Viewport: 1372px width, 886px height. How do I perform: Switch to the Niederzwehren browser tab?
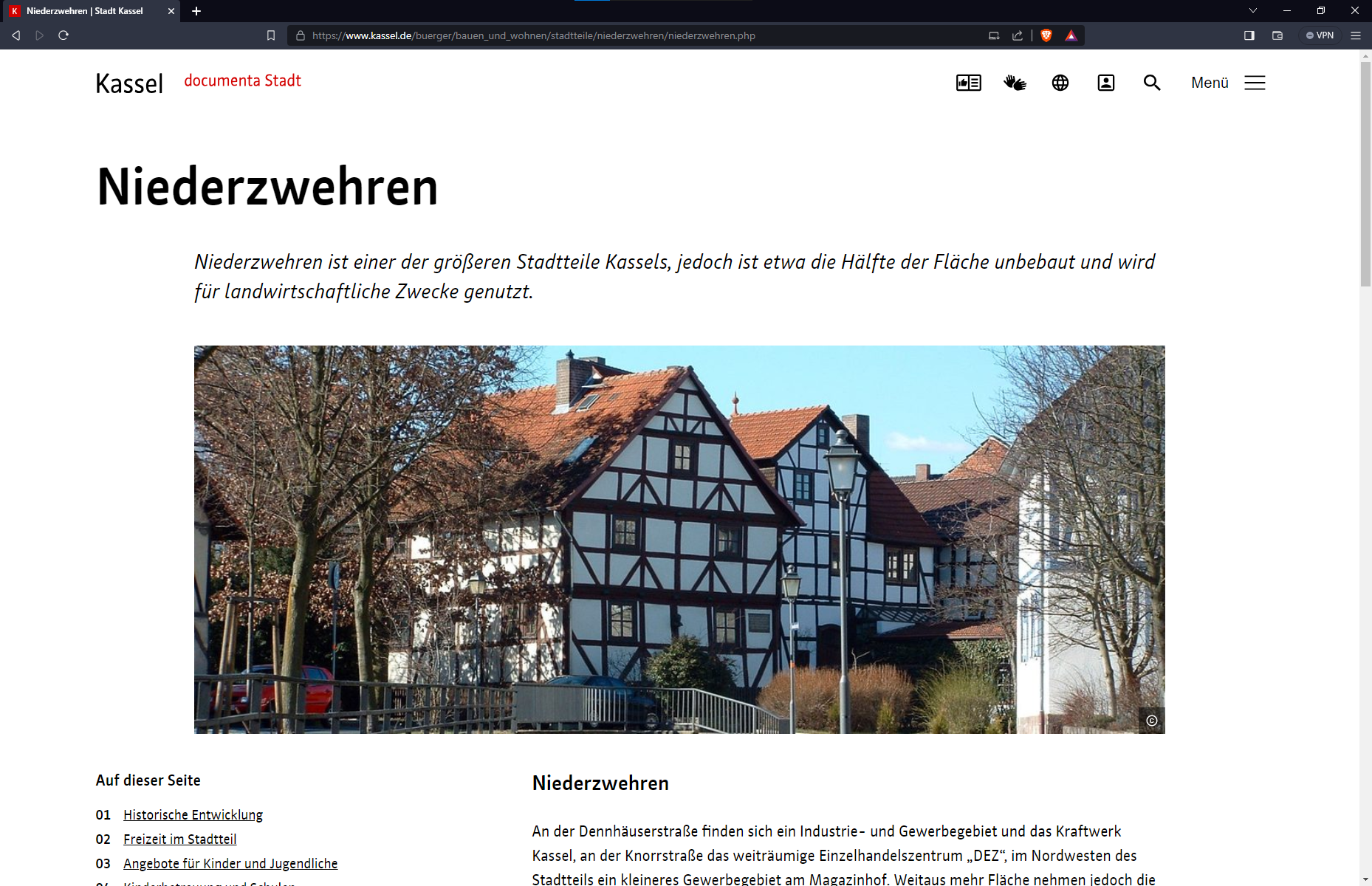(89, 11)
